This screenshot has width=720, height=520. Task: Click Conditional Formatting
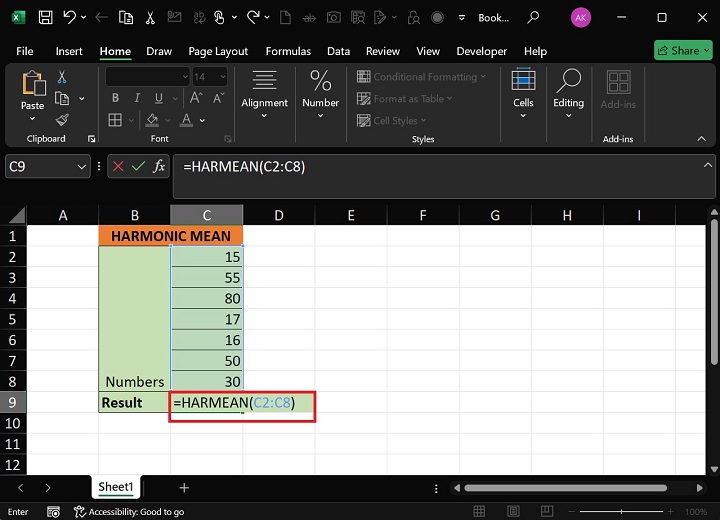coord(421,77)
